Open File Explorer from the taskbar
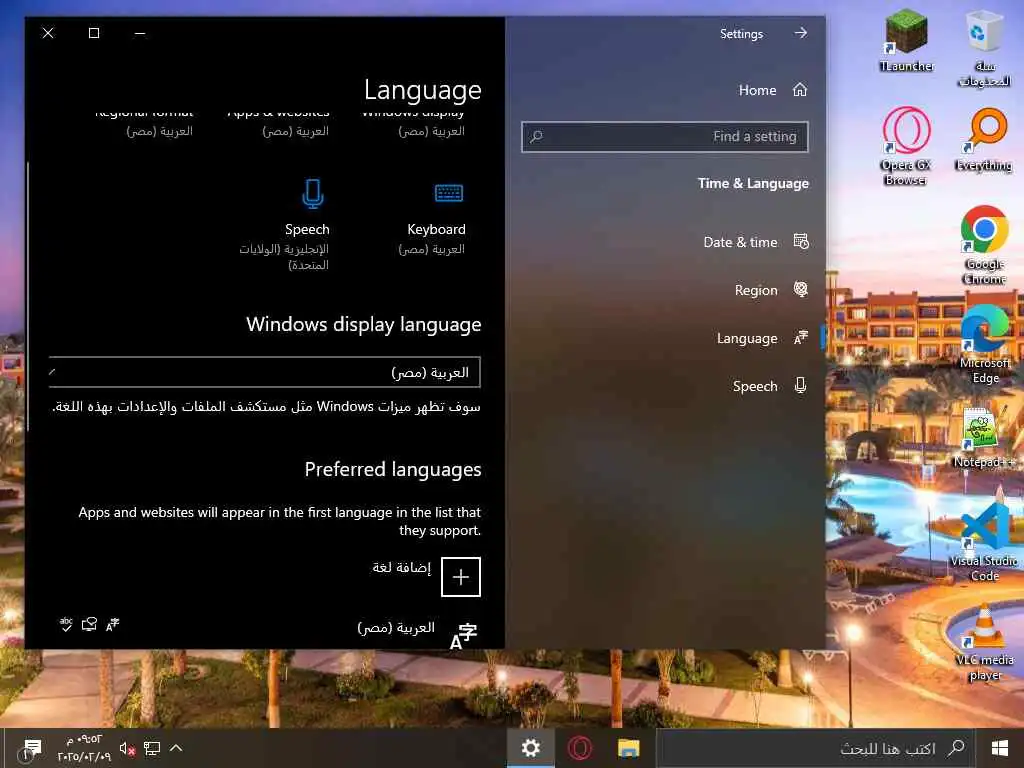 [x=628, y=748]
